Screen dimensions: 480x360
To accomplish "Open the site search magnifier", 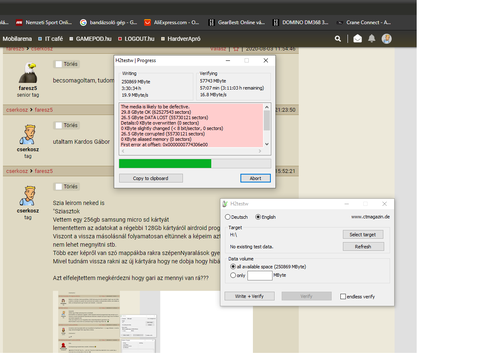I will coord(338,39).
